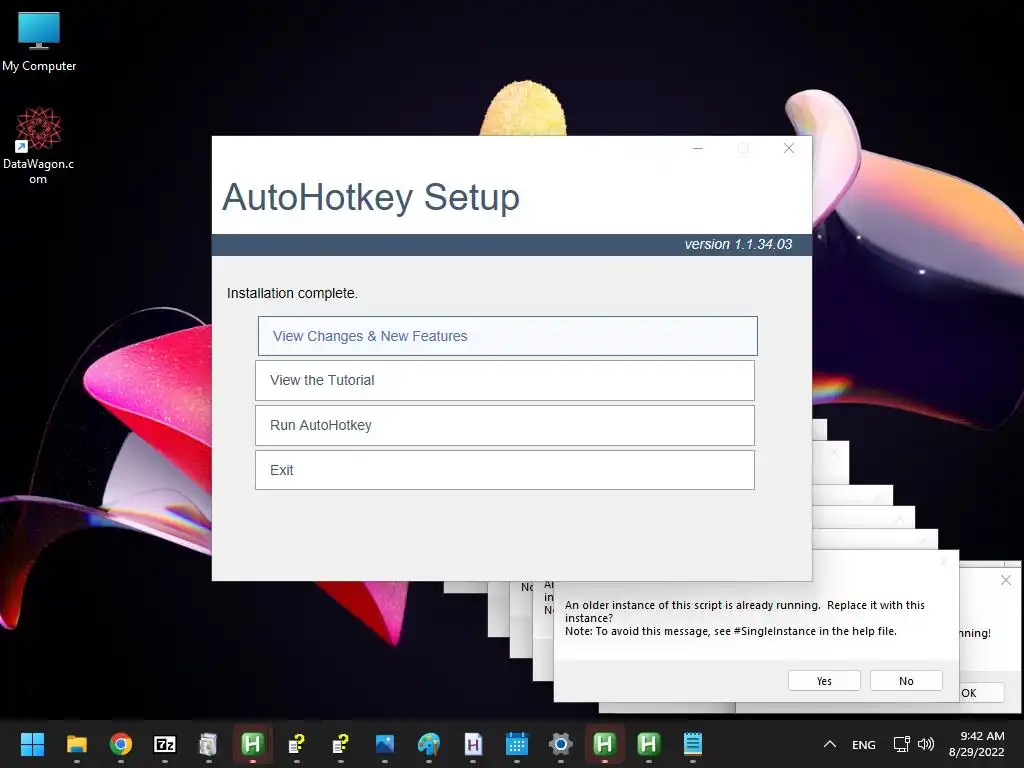Launch Google Chrome from the taskbar
Image resolution: width=1024 pixels, height=768 pixels.
(x=121, y=744)
